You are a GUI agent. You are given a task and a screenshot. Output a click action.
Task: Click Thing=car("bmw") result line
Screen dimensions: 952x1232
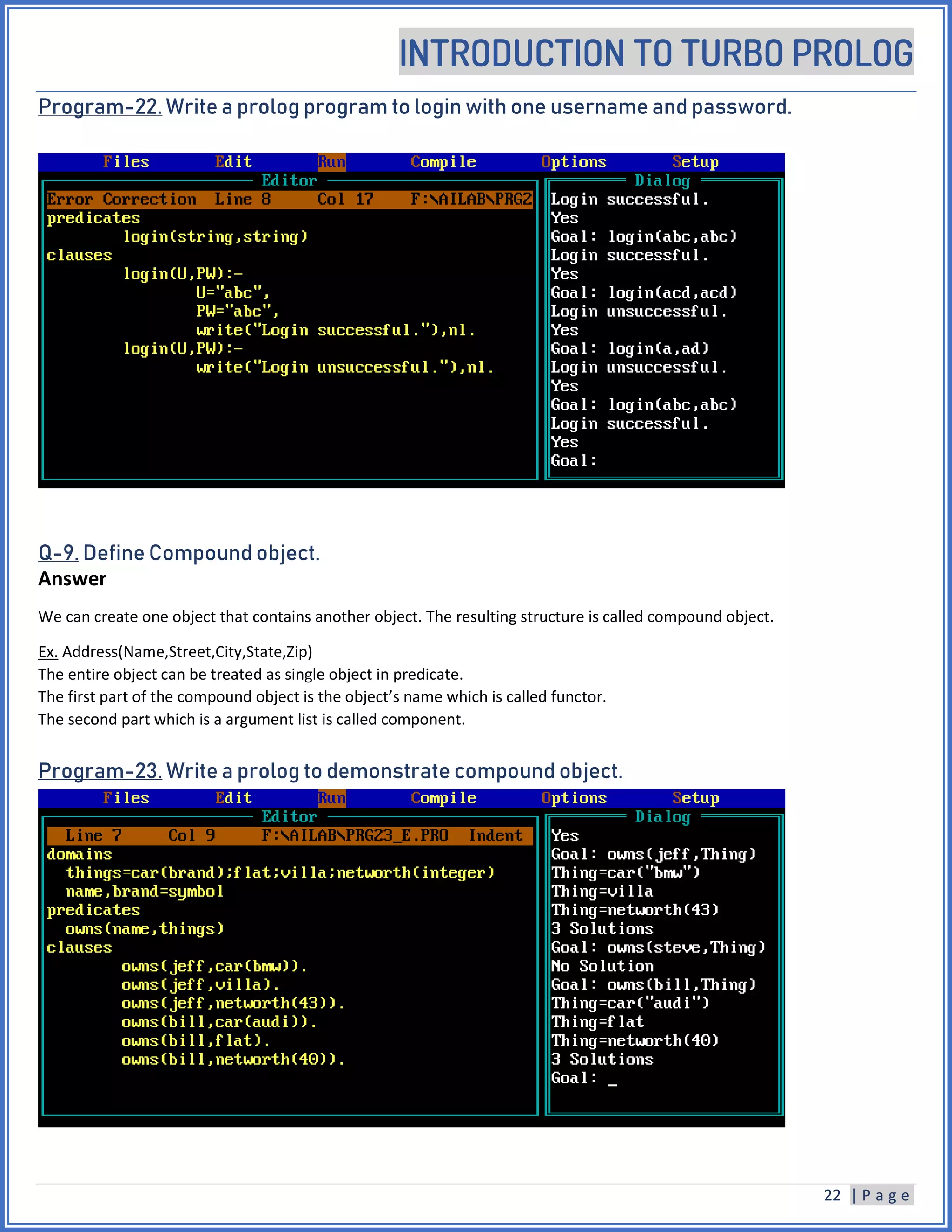[626, 873]
